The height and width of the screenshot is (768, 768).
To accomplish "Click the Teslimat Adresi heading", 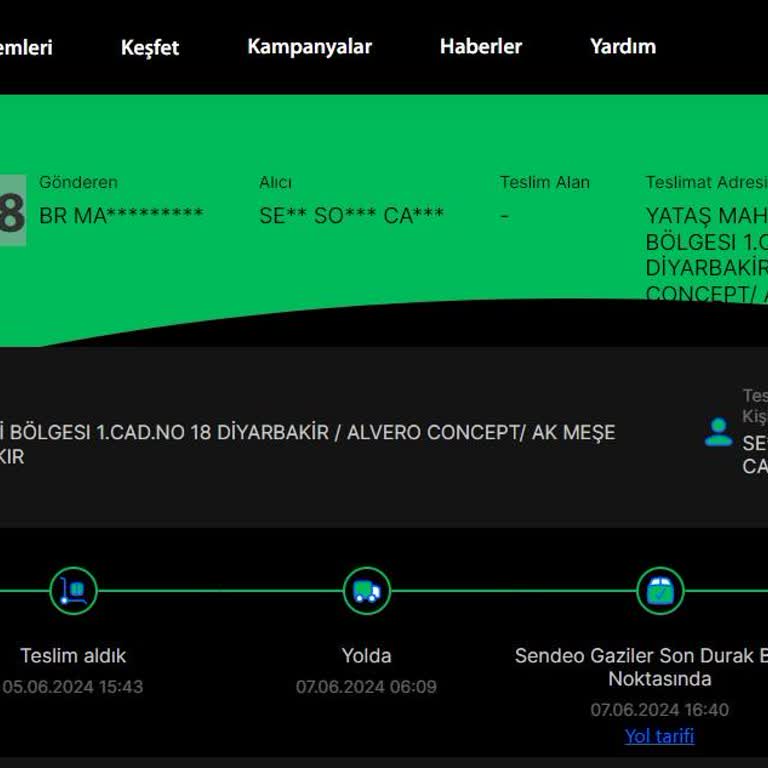I will [x=706, y=182].
